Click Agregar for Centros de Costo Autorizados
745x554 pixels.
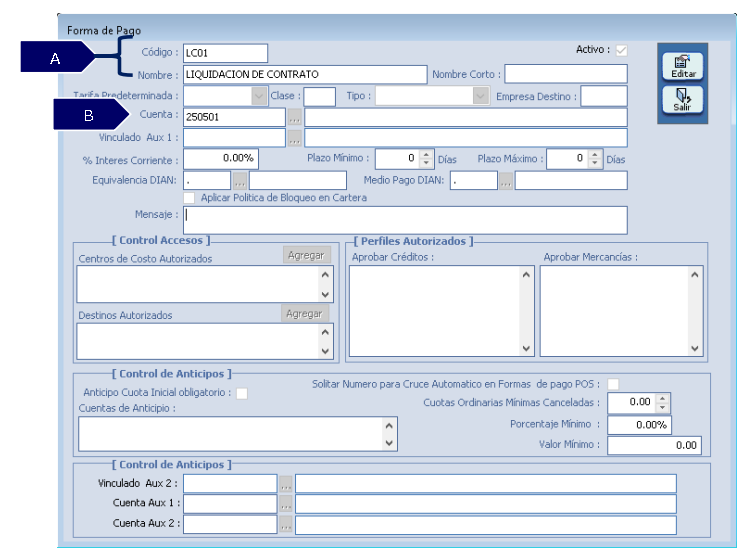coord(306,255)
